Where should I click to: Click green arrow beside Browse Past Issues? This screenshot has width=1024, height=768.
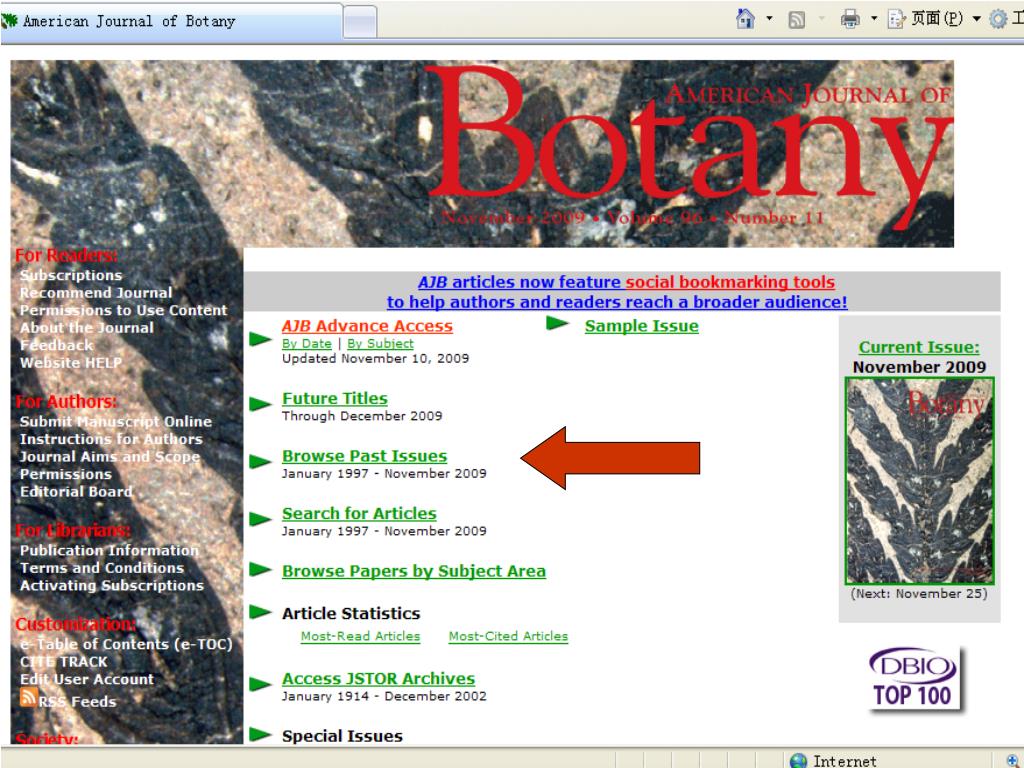tap(260, 461)
